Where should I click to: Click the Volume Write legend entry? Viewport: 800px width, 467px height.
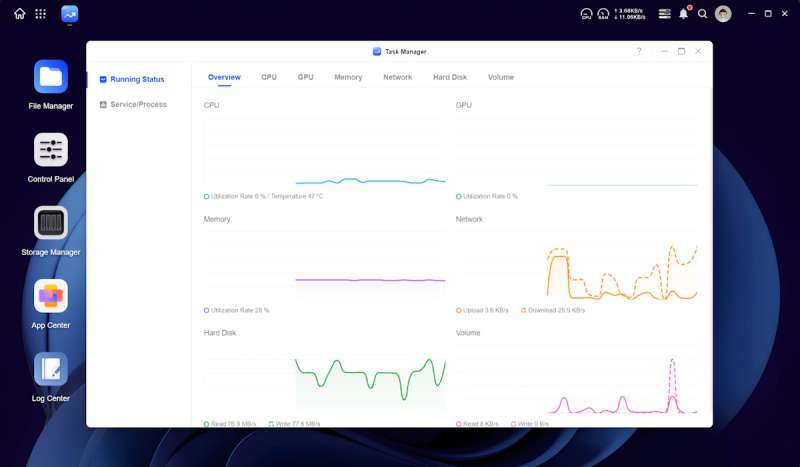point(530,424)
